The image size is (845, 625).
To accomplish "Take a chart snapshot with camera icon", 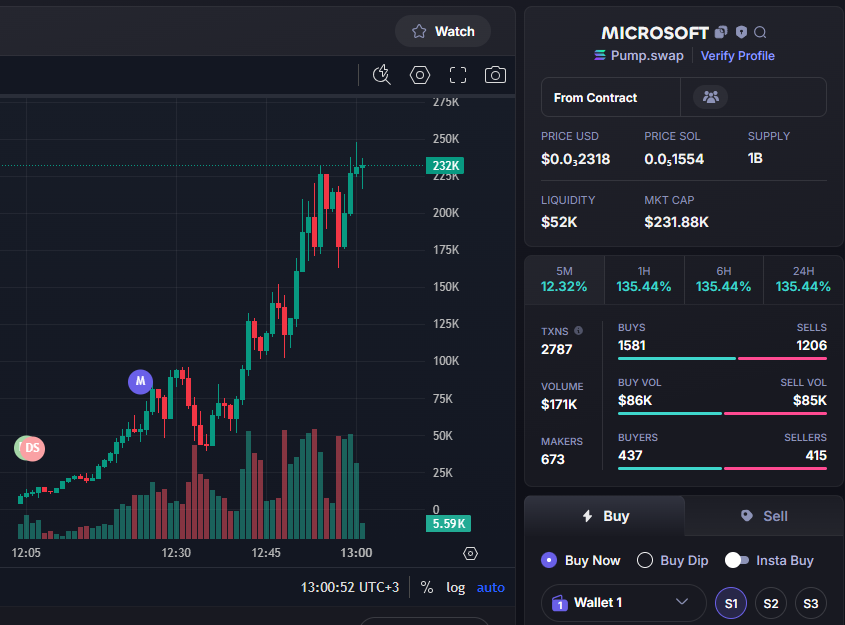I will 495,75.
